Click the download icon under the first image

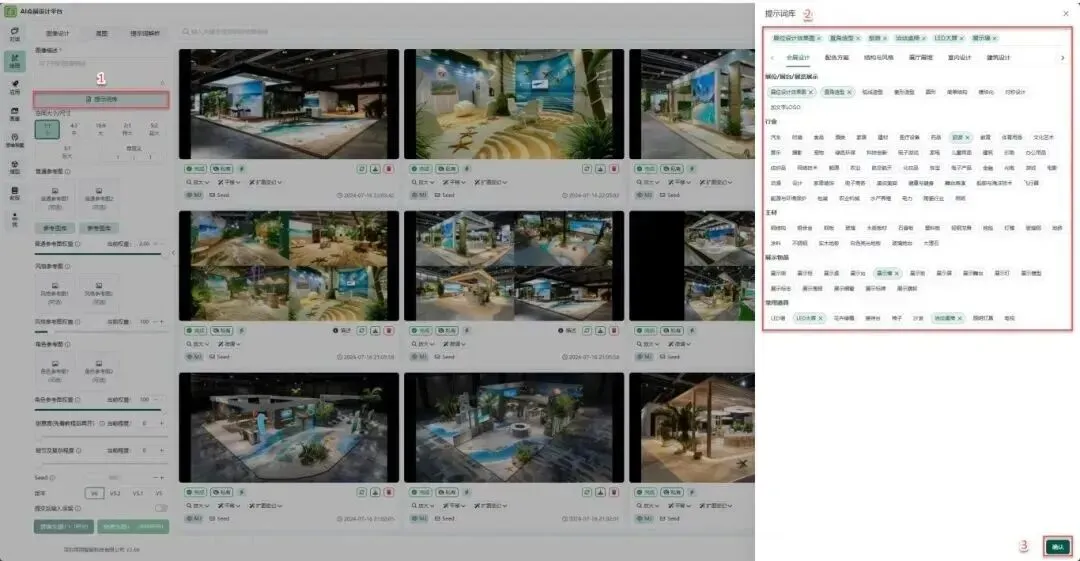click(375, 169)
